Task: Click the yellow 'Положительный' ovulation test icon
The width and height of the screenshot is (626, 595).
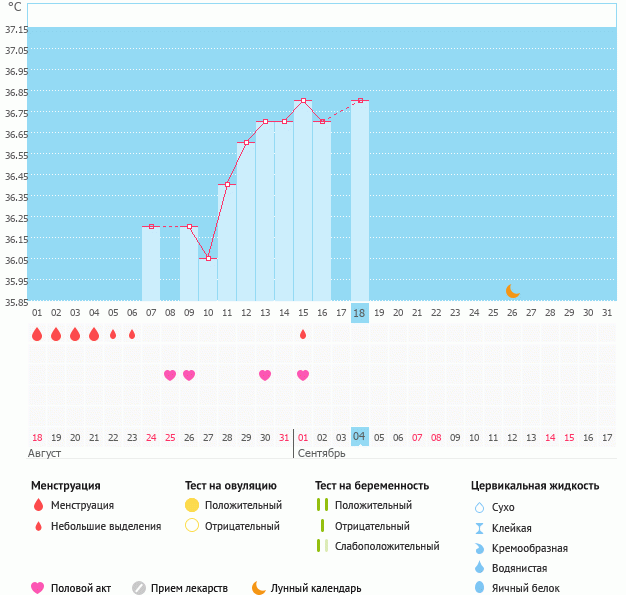Action: click(193, 506)
